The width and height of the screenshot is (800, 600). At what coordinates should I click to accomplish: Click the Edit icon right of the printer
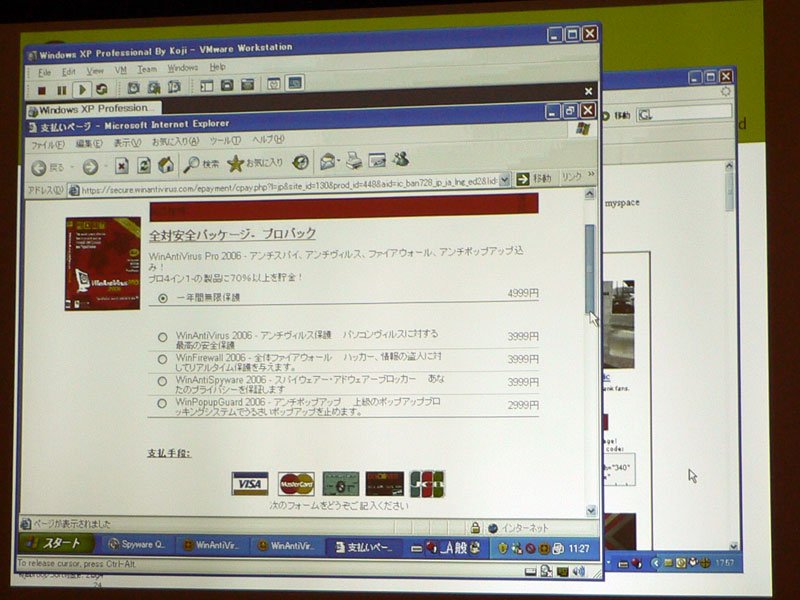377,160
